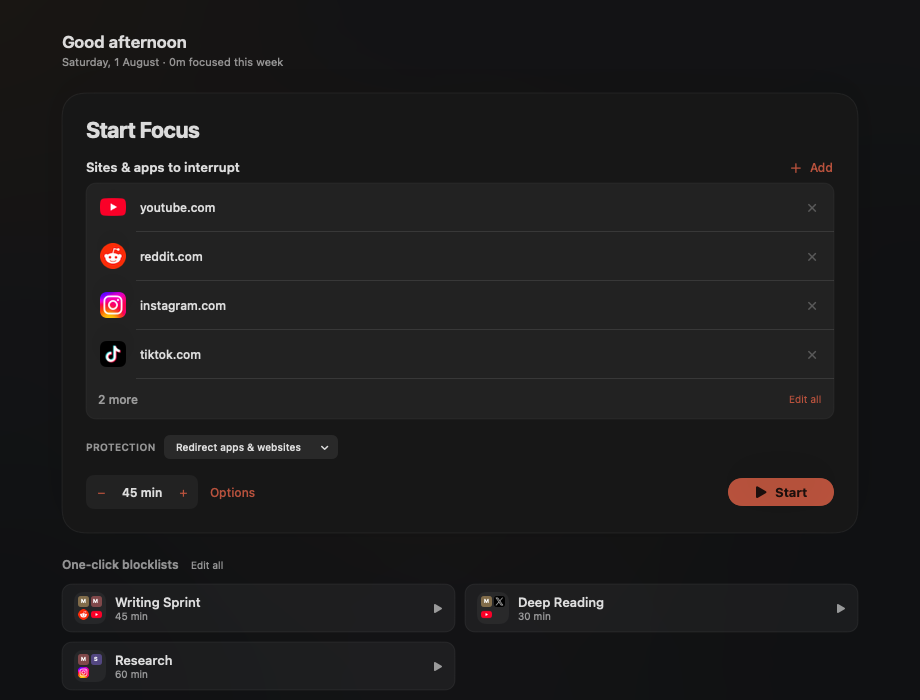920x700 pixels.
Task: Remove youtube.com from the interrupt list
Action: point(811,208)
